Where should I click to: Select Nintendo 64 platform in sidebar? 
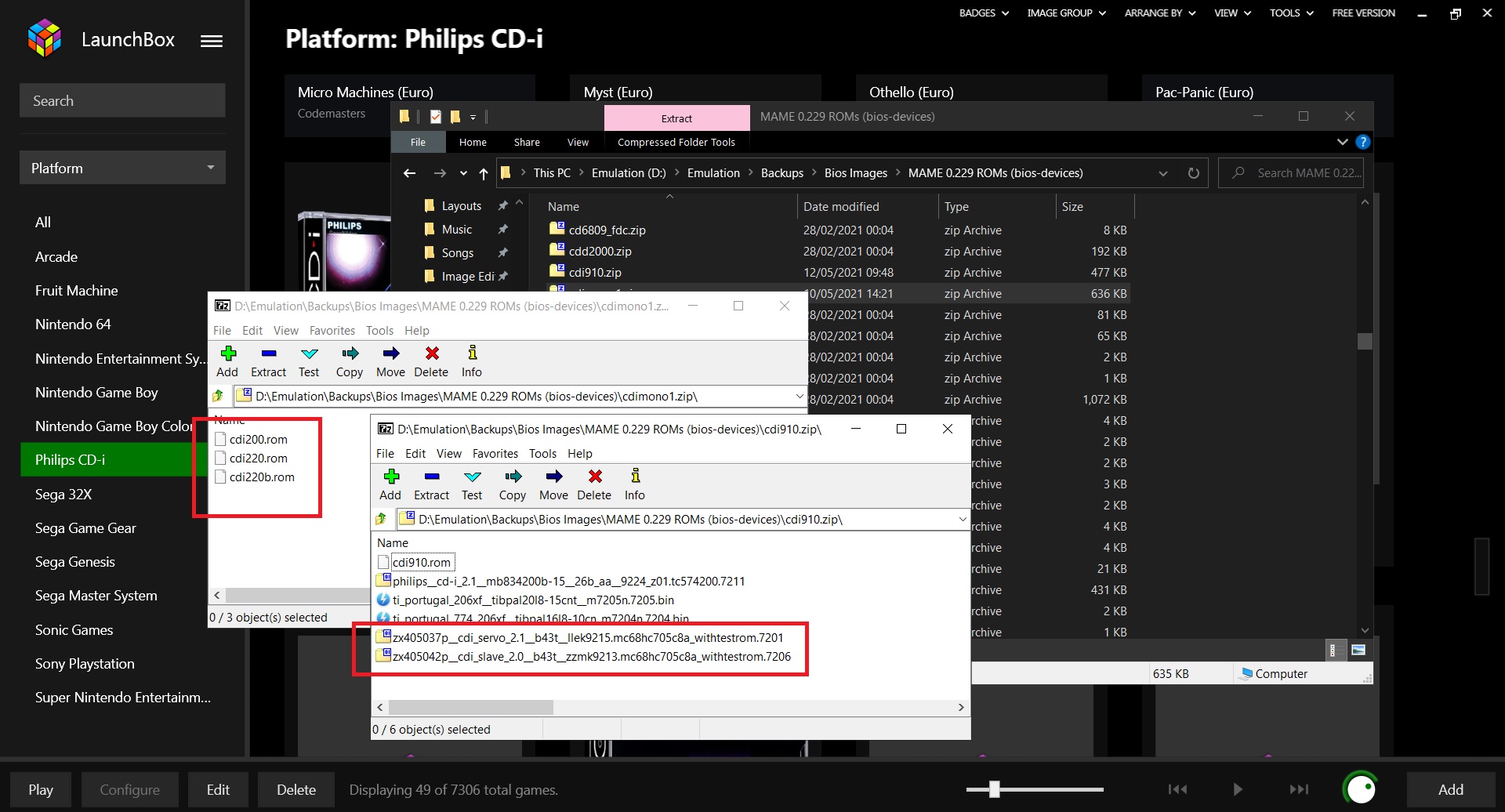click(x=73, y=324)
